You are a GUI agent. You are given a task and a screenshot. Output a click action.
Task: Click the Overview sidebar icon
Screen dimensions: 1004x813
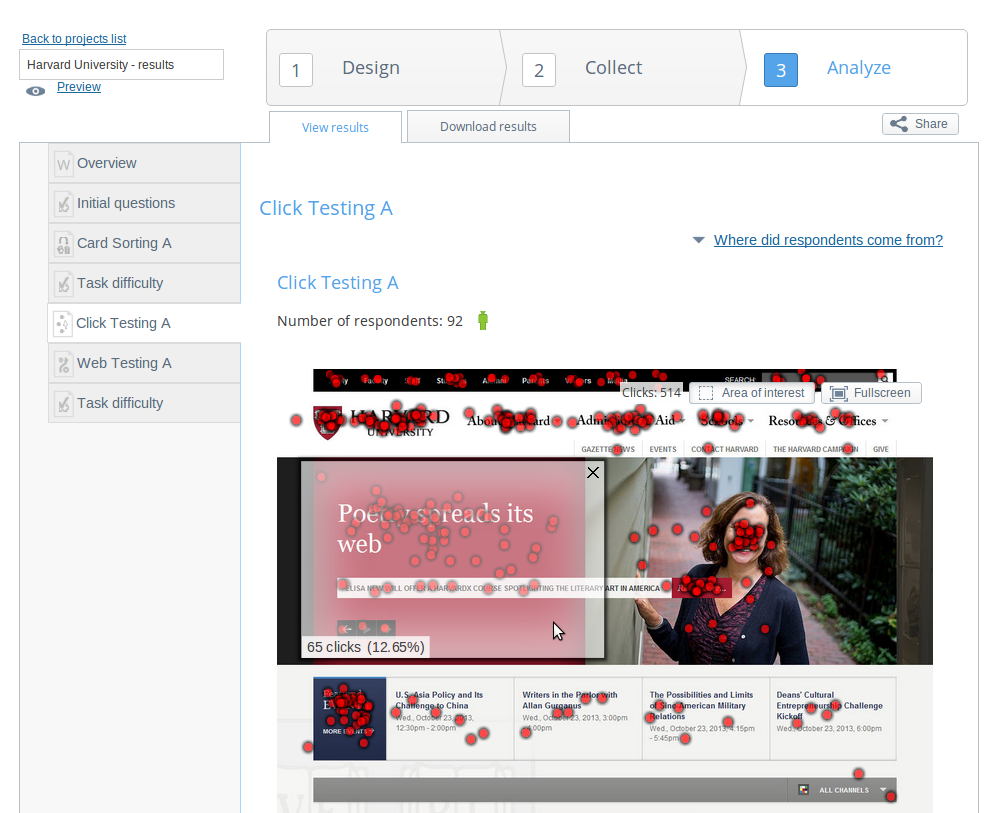[x=63, y=164]
